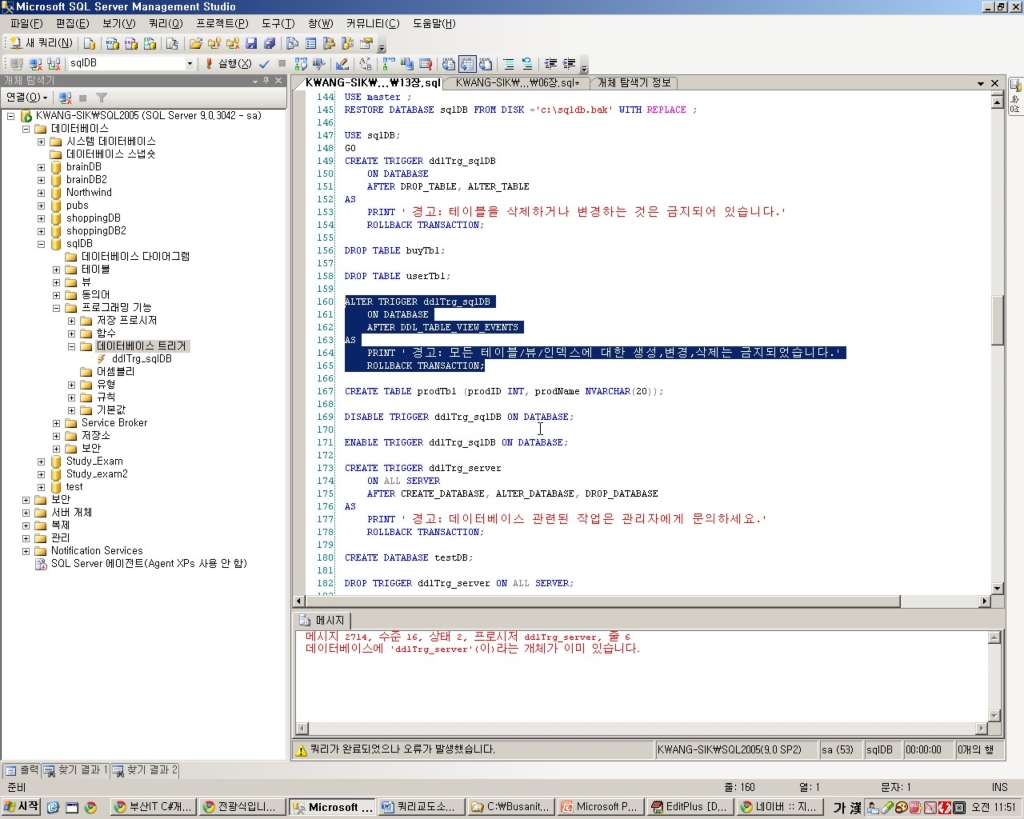Click the messages pane scroll down arrow
Viewport: 1024px width, 819px height.
pyautogui.click(x=995, y=716)
